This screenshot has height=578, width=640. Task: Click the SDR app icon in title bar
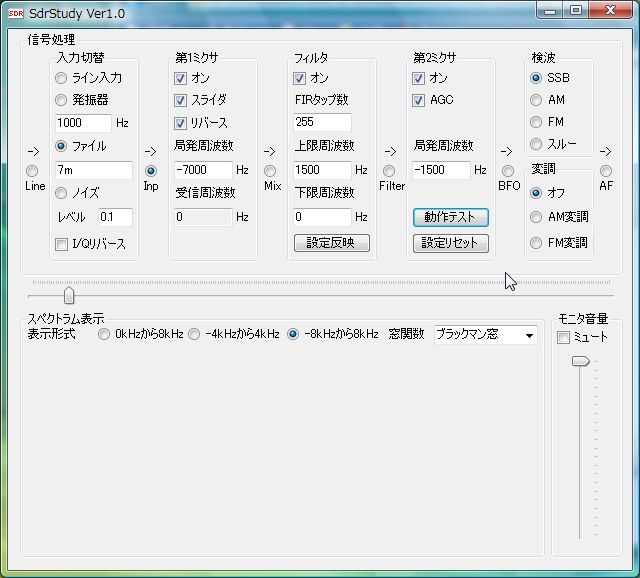coord(16,13)
